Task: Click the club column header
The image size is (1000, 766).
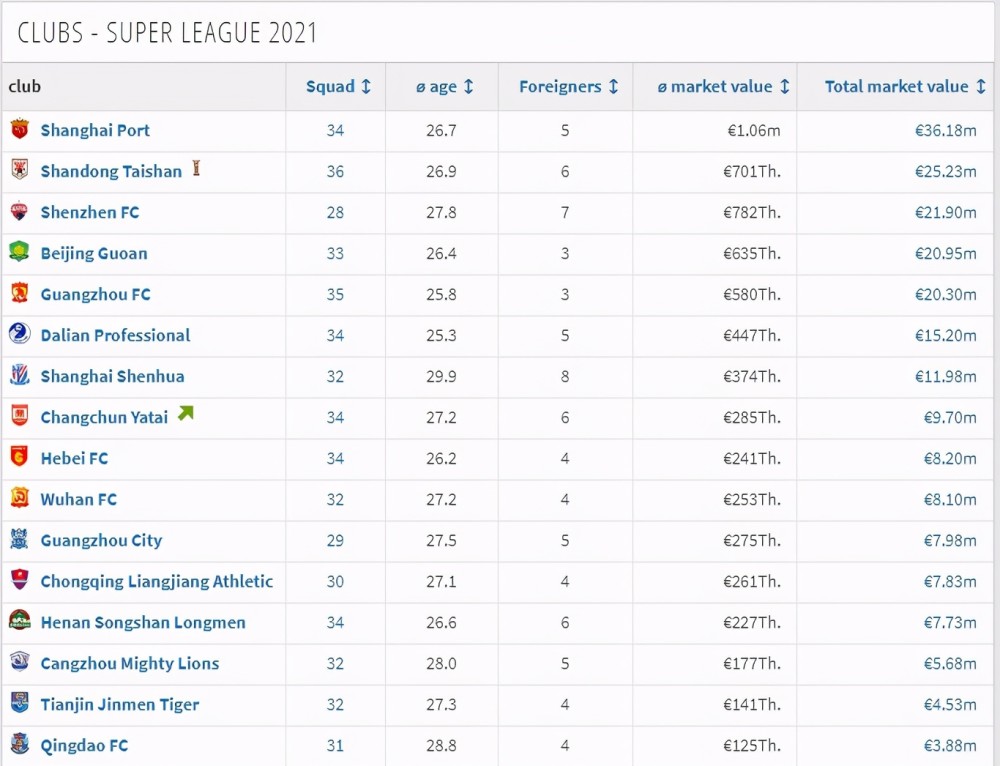Action: 24,86
